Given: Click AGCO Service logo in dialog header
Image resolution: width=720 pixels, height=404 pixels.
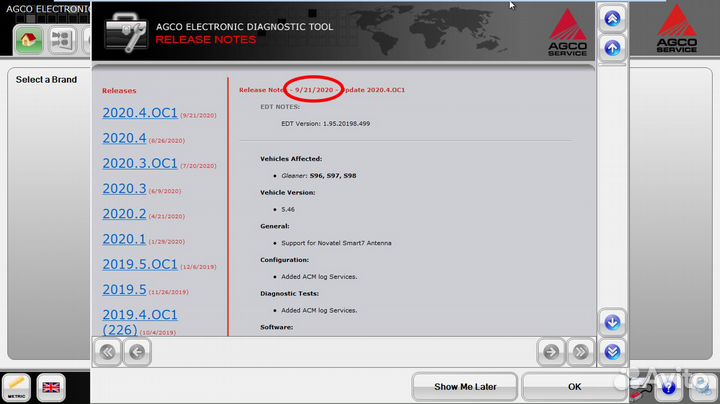Looking at the screenshot, I should pyautogui.click(x=568, y=33).
